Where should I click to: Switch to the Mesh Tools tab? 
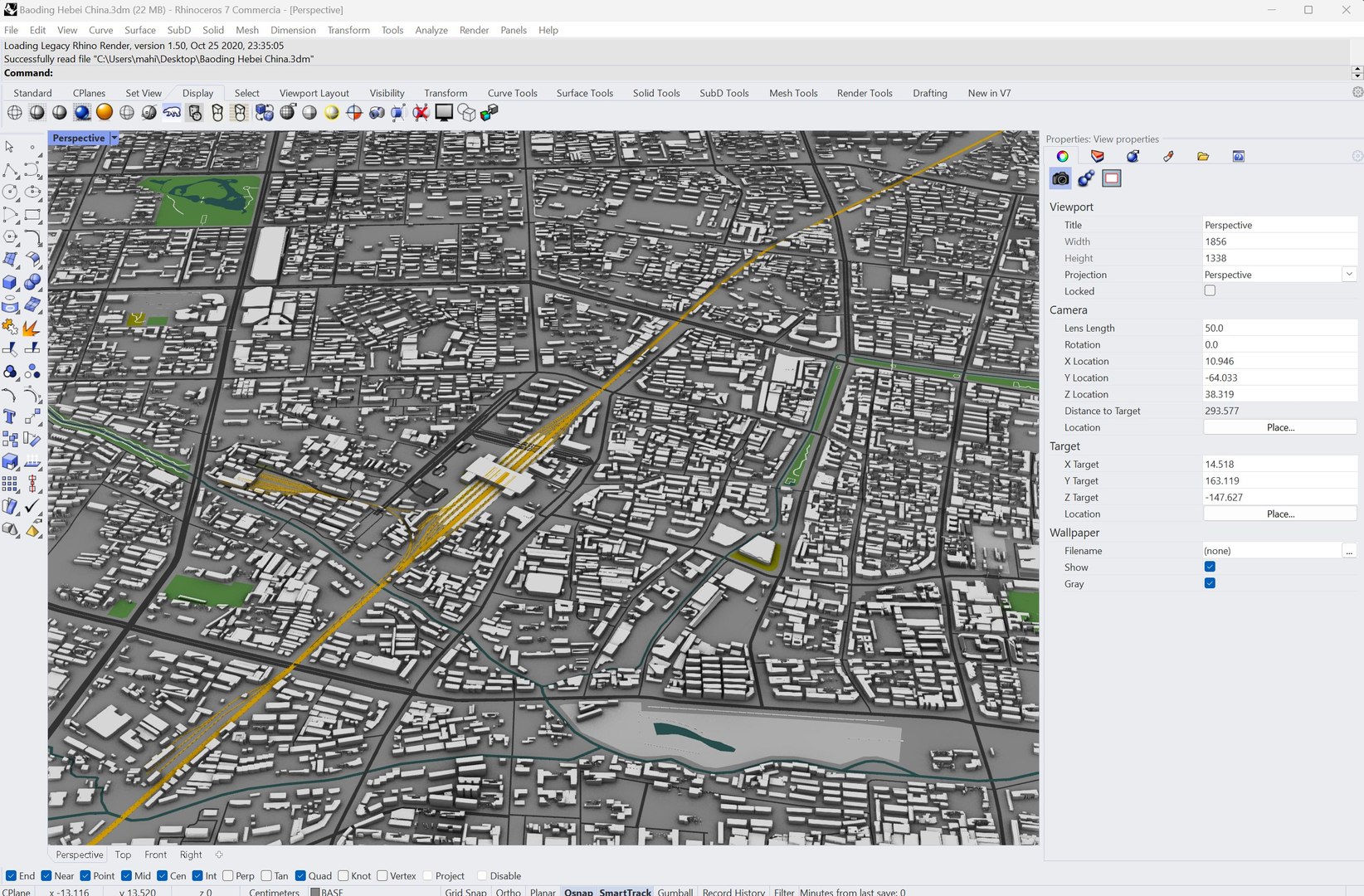pyautogui.click(x=793, y=93)
